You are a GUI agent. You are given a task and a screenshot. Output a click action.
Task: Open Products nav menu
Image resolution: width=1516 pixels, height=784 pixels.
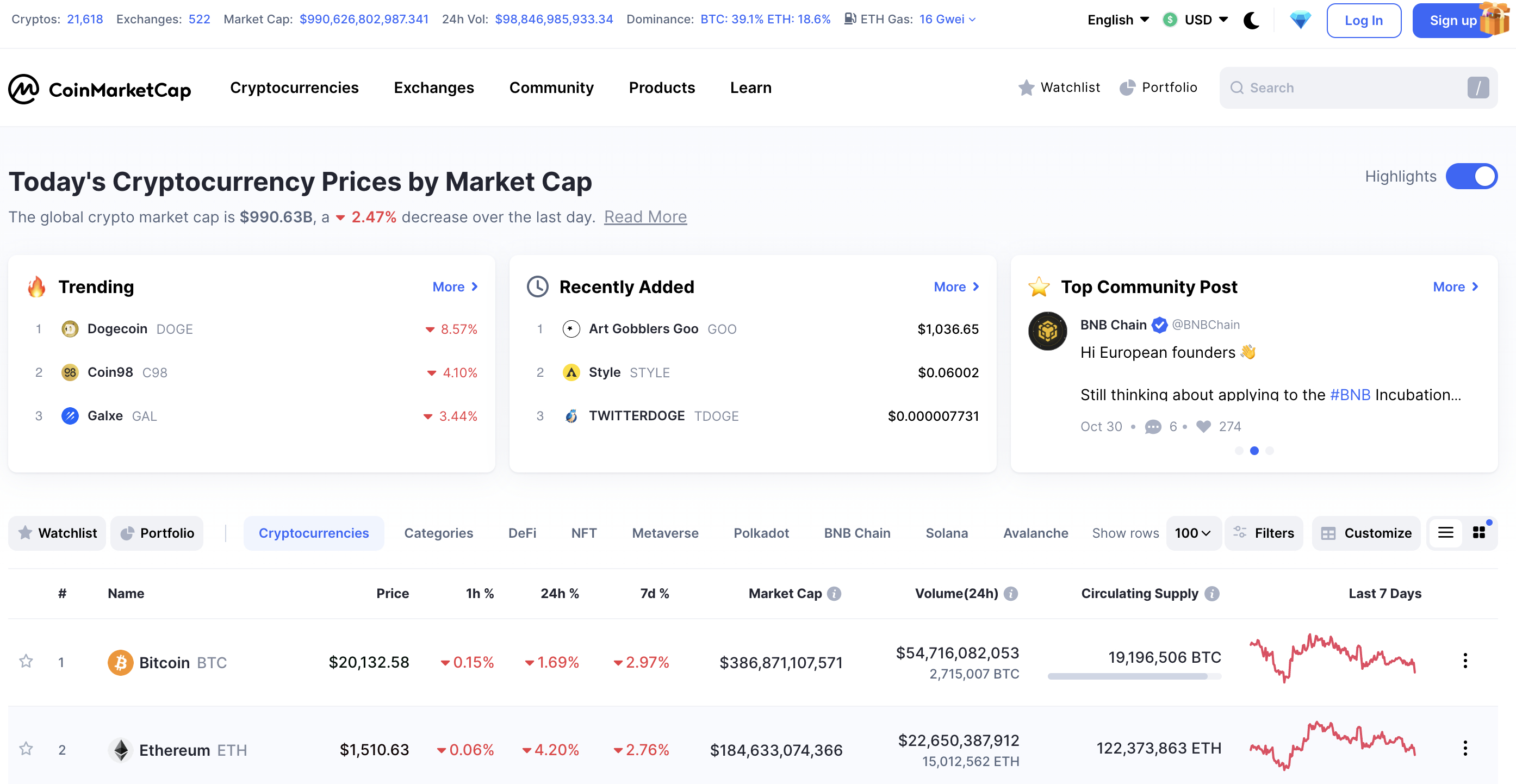point(662,88)
